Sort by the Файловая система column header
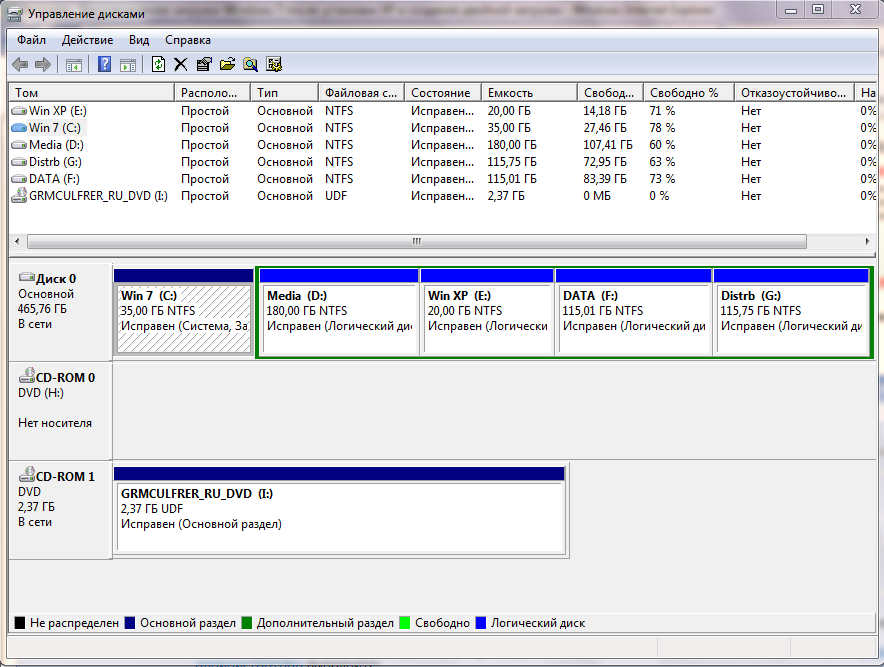 coord(361,92)
